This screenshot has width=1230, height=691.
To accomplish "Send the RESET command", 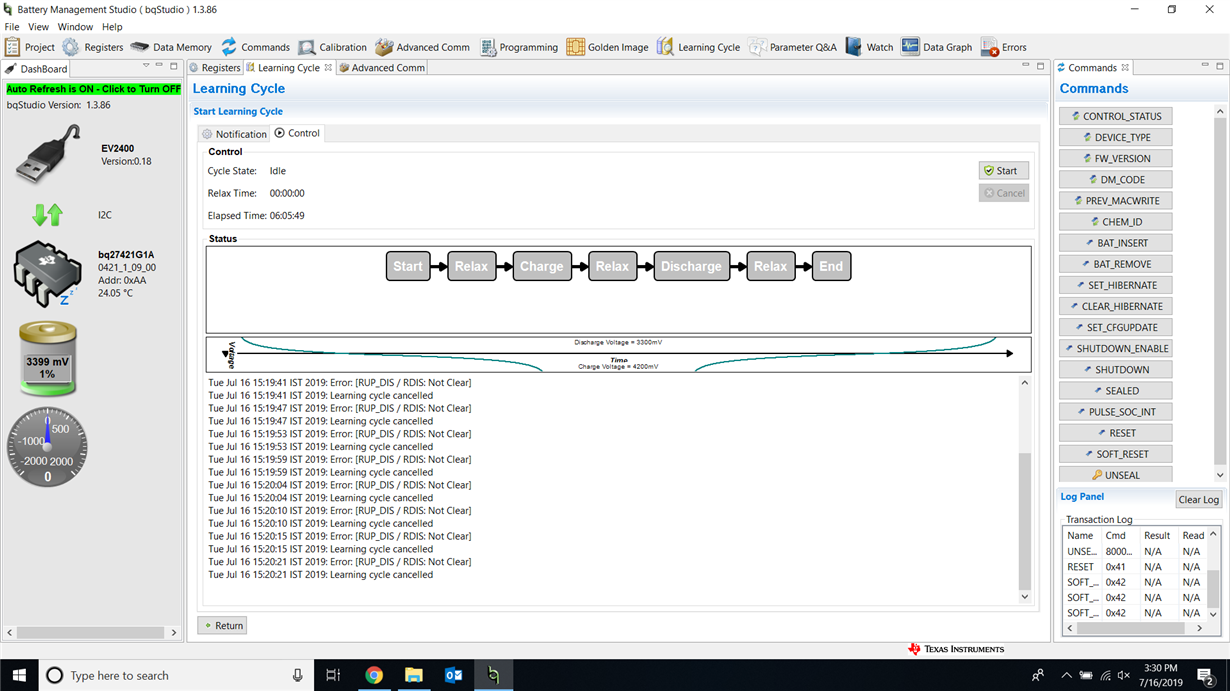I will point(1116,433).
